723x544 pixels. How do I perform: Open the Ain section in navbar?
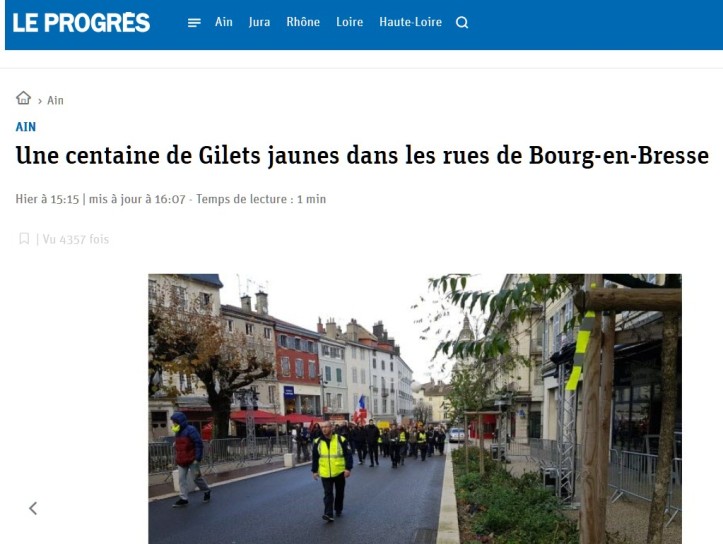[x=224, y=22]
